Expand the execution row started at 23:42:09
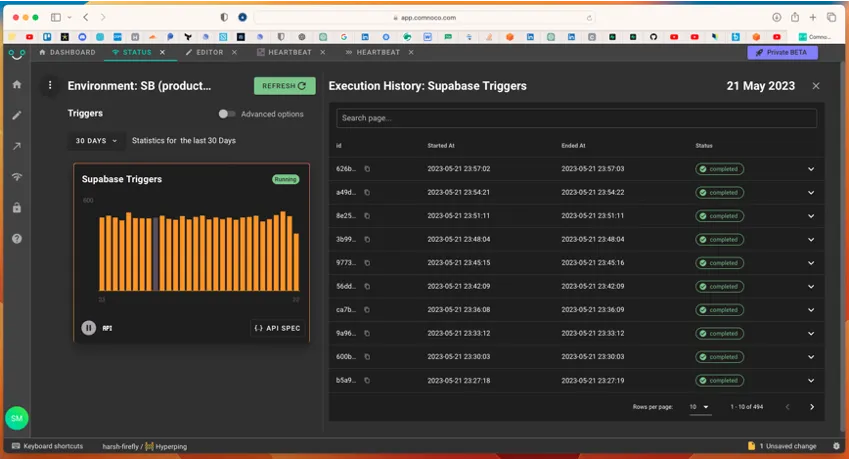Viewport: 850px width, 460px height. tap(810, 286)
